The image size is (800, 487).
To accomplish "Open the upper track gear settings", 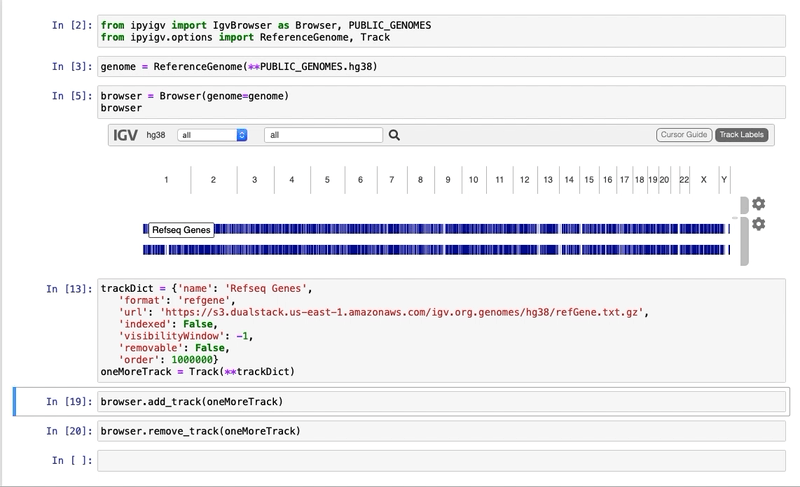I will 758,204.
